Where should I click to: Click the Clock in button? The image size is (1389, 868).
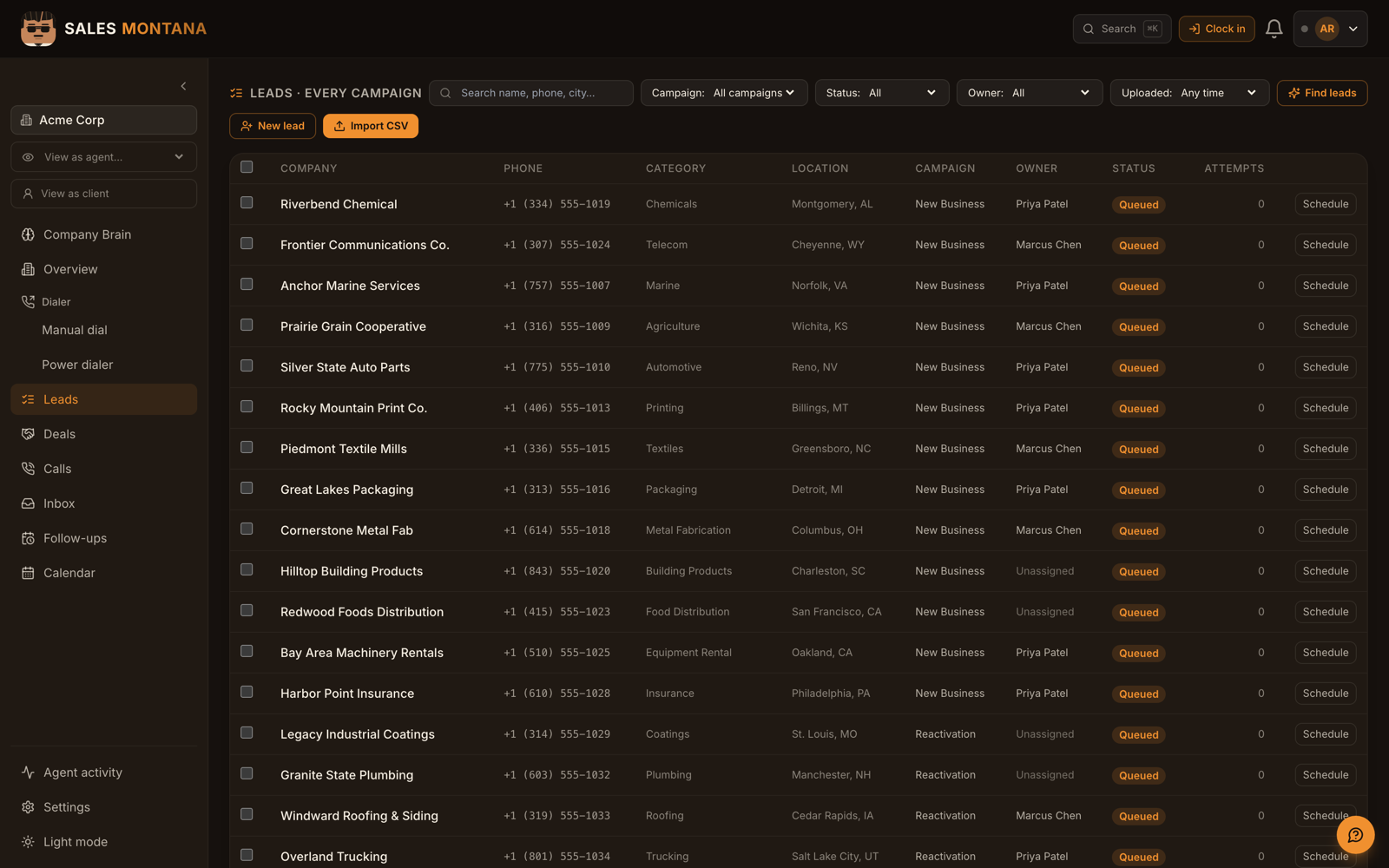(1216, 29)
